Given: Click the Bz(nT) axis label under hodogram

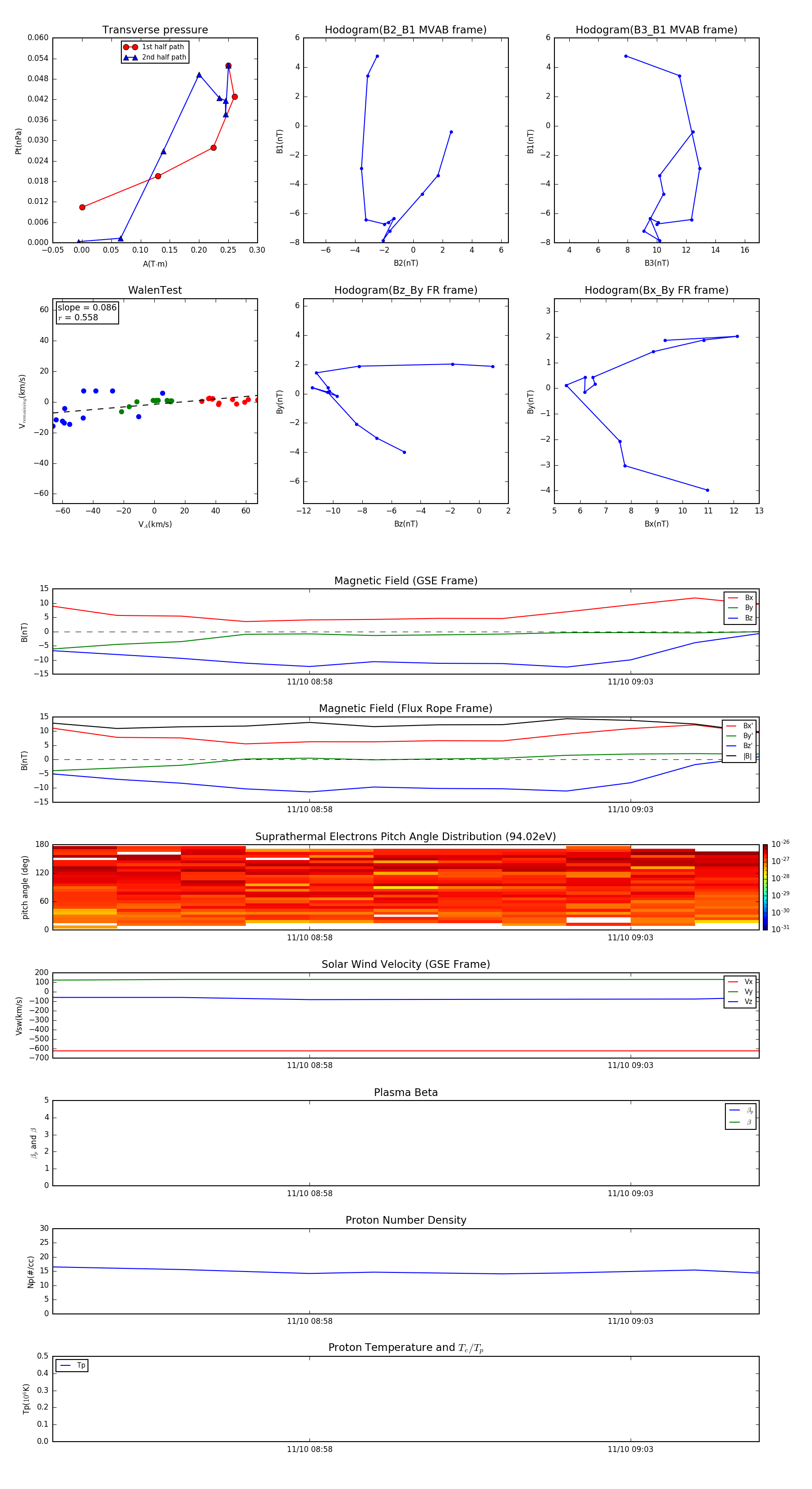Looking at the screenshot, I should coord(406,524).
